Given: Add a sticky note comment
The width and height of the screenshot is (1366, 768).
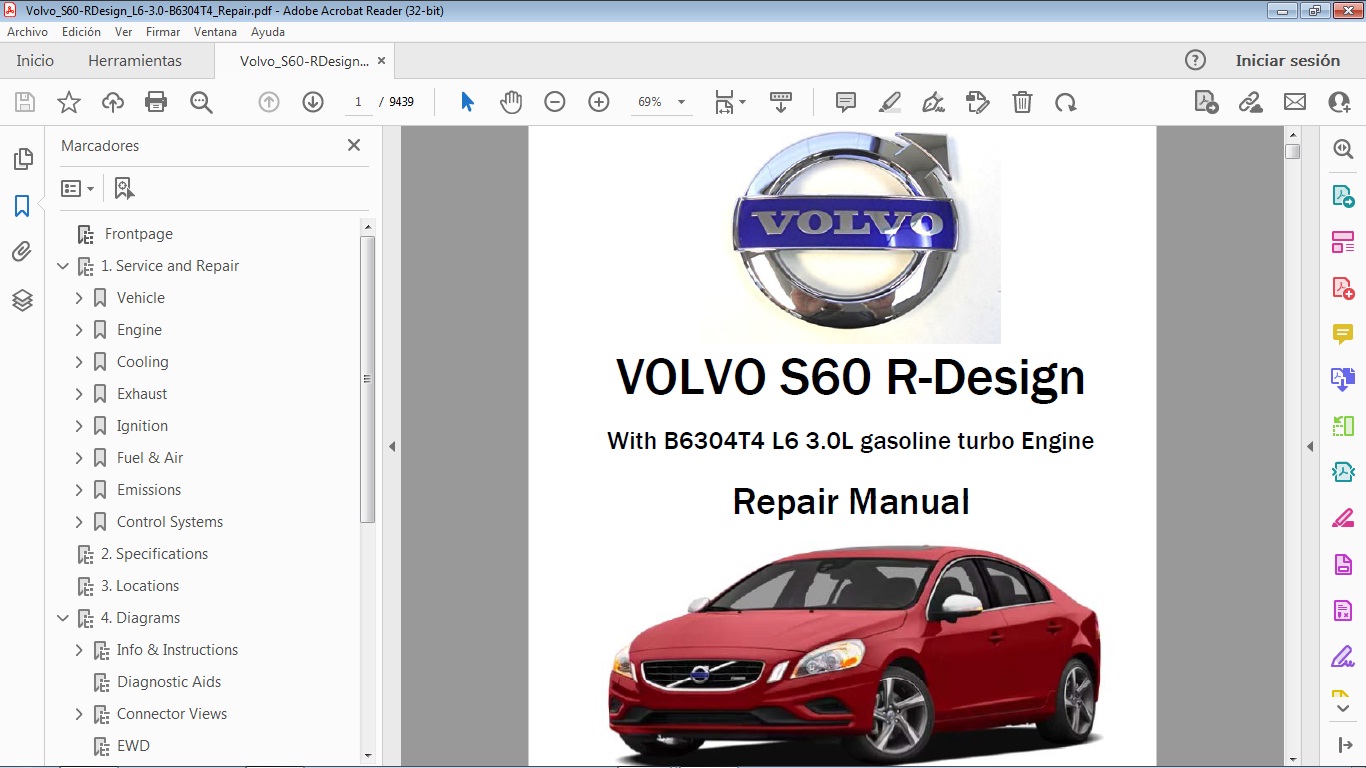Looking at the screenshot, I should (x=845, y=101).
